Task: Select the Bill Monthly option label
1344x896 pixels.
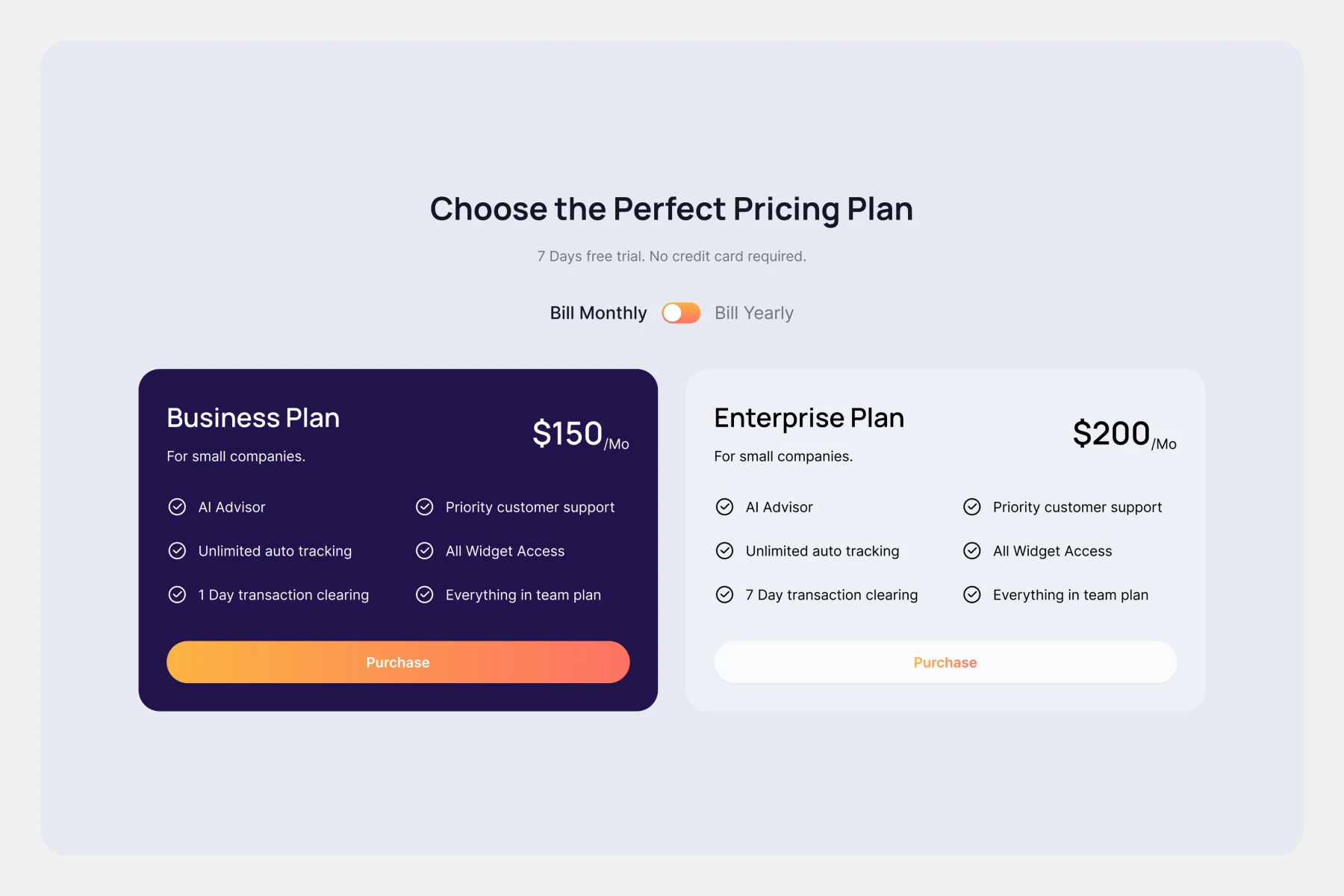Action: coord(598,313)
